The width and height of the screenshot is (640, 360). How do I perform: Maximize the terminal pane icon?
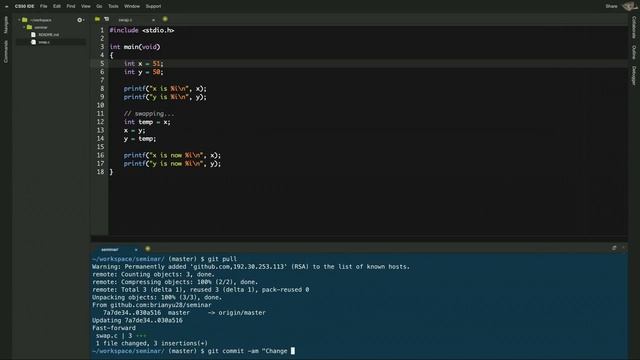(x=614, y=248)
